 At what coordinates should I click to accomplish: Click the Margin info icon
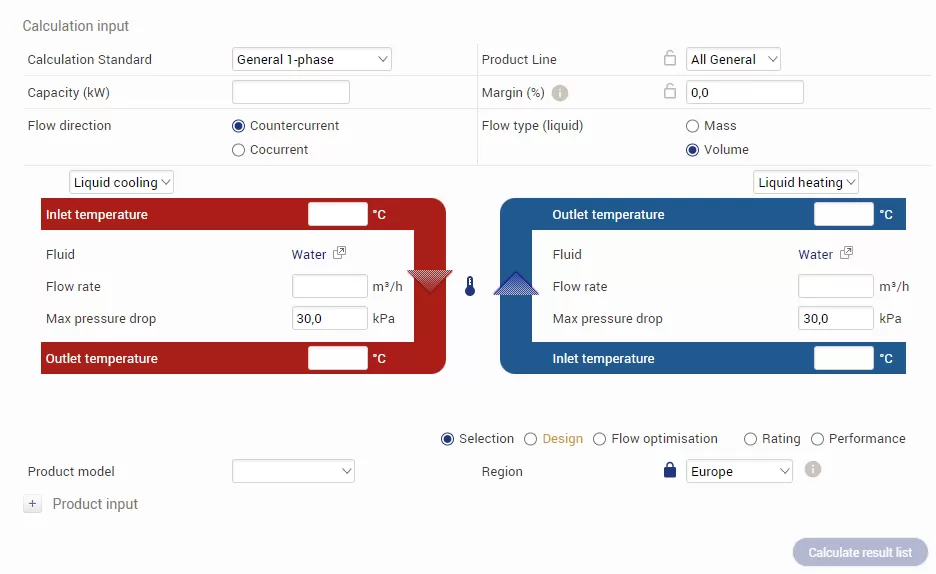coord(560,93)
